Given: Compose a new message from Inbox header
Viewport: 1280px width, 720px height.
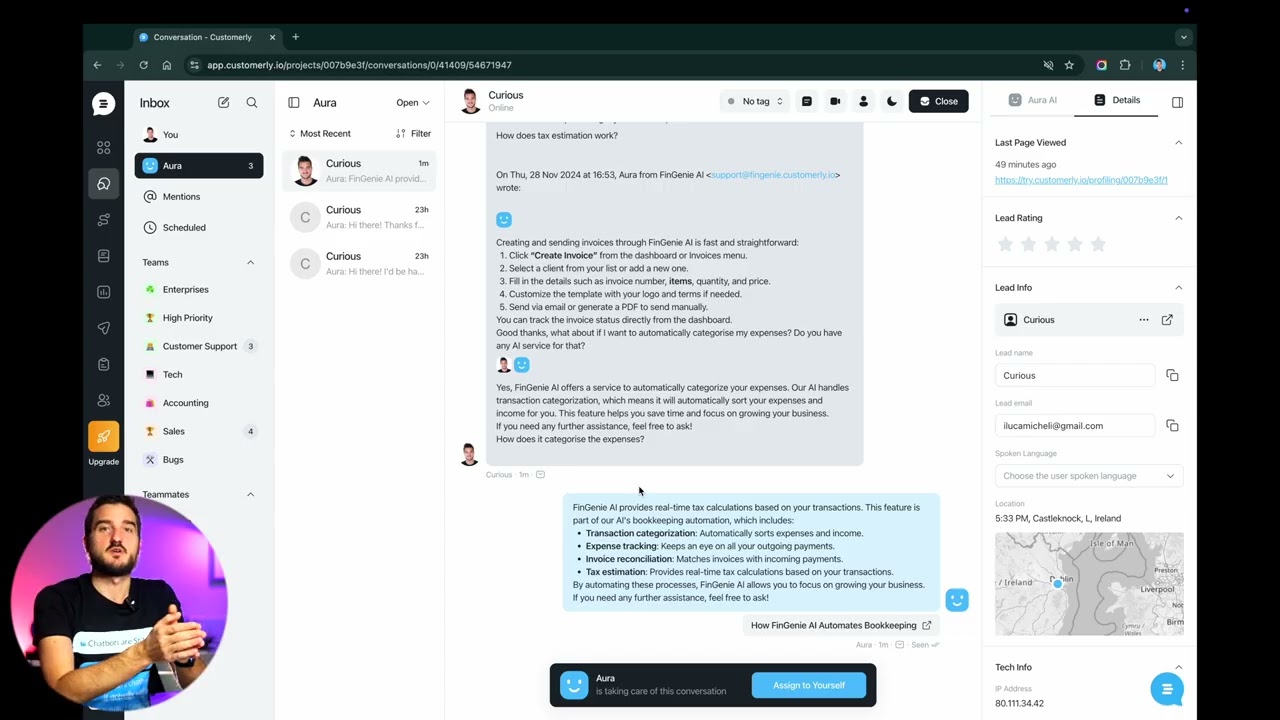Looking at the screenshot, I should coord(223,103).
